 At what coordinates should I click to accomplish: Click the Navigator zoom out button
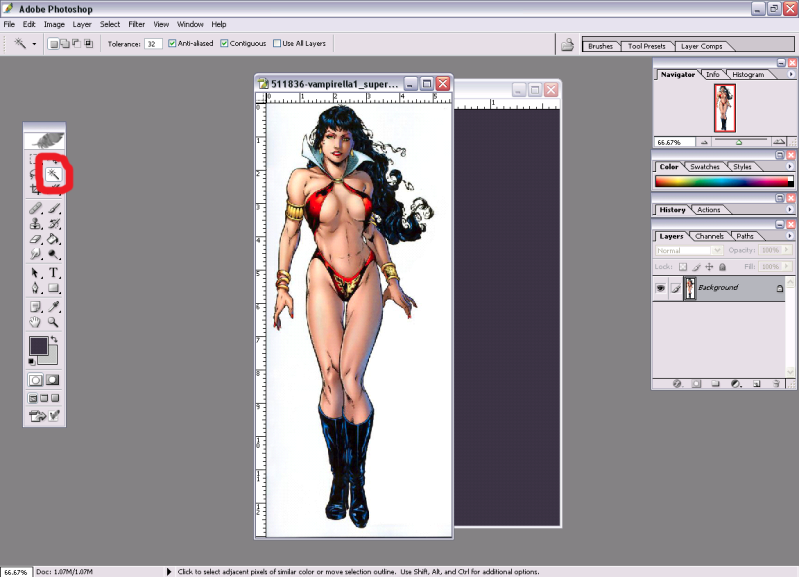point(704,142)
